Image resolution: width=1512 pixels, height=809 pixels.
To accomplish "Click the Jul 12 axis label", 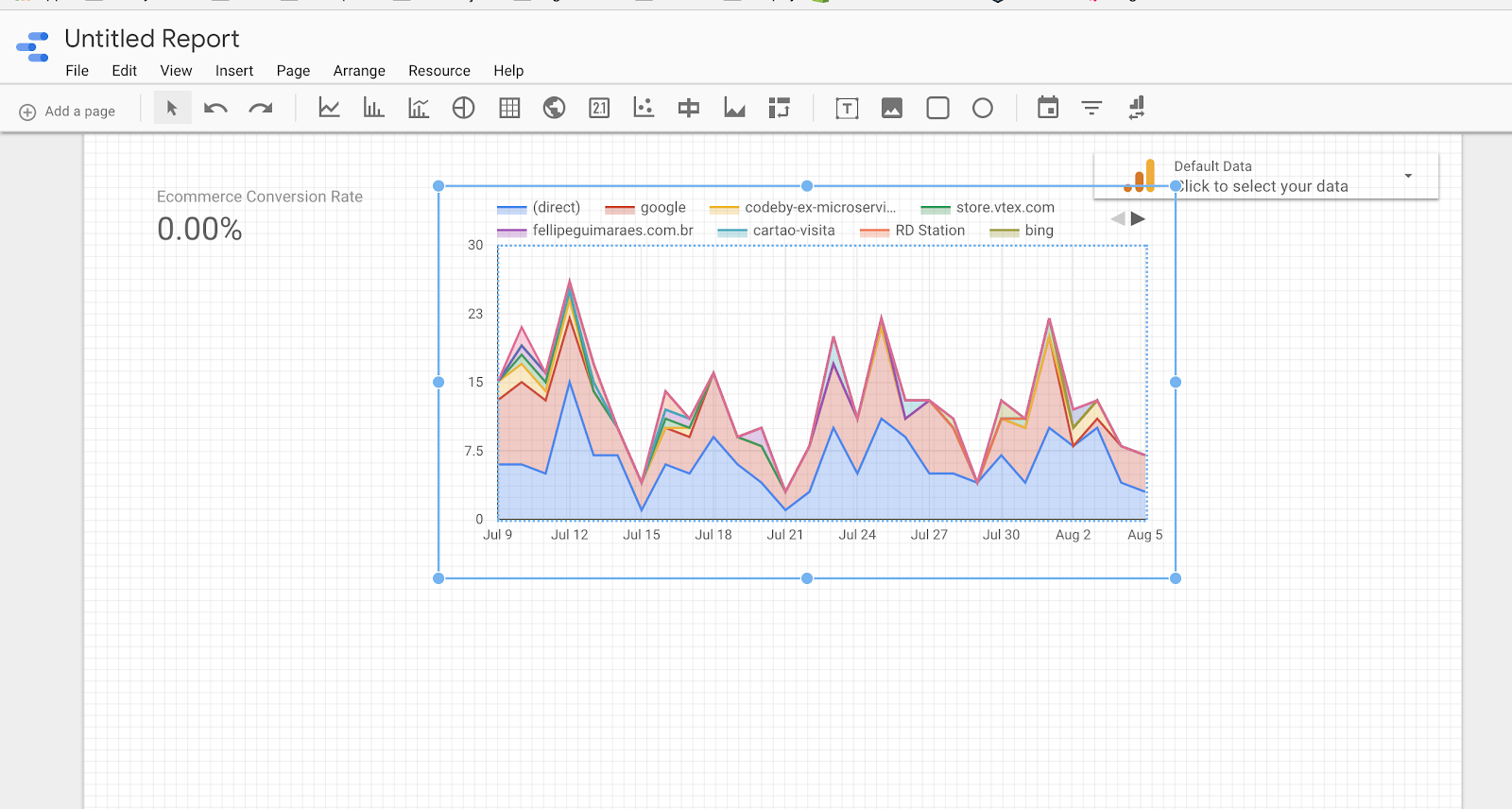I will tap(570, 535).
